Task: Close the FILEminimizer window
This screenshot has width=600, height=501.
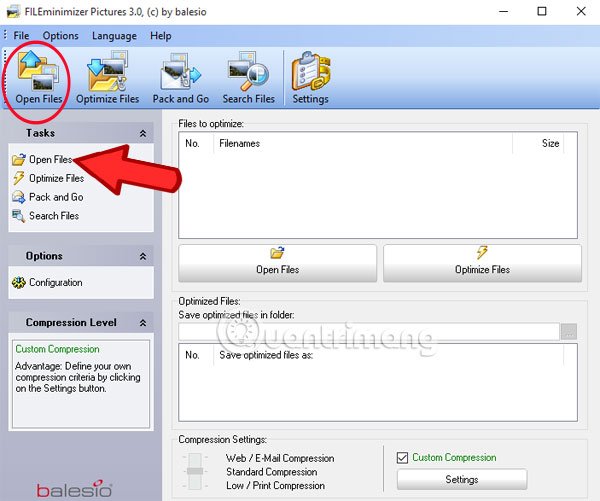Action: pos(581,11)
